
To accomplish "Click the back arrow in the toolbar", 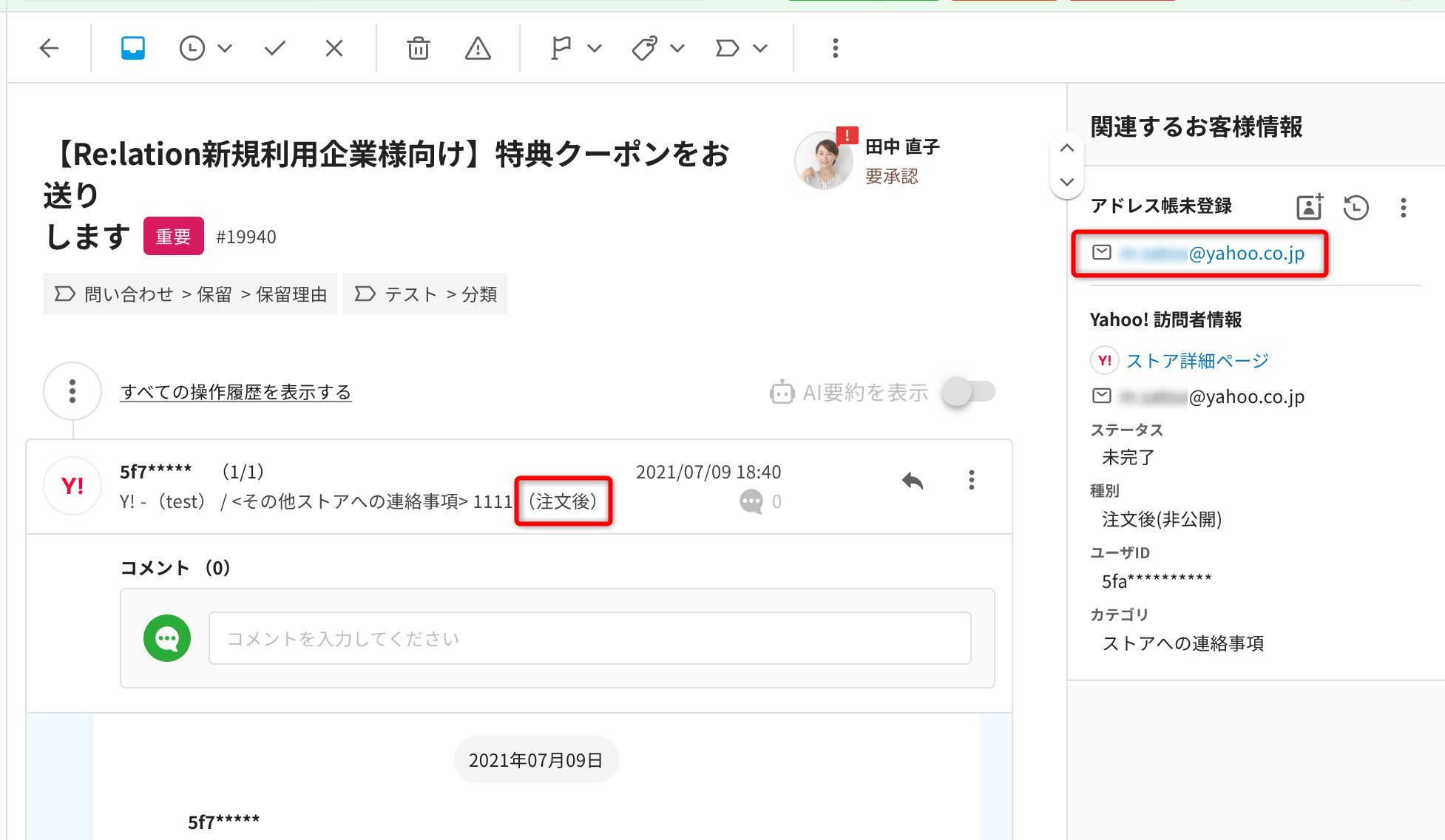I will click(49, 49).
